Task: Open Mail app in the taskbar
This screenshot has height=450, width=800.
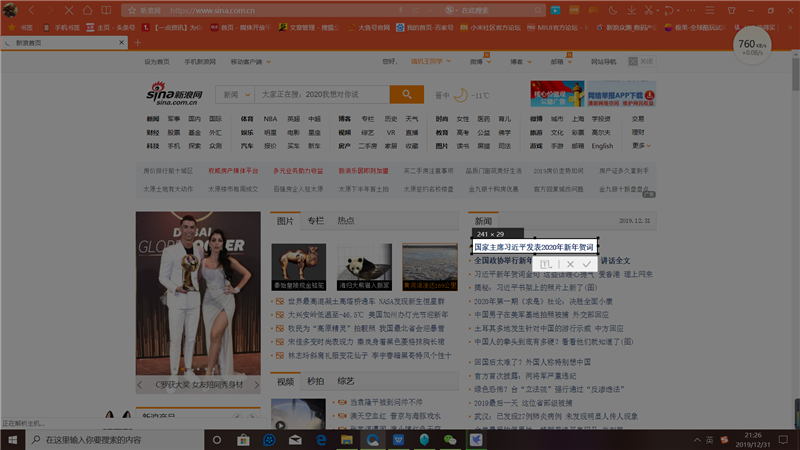Action: [x=295, y=440]
